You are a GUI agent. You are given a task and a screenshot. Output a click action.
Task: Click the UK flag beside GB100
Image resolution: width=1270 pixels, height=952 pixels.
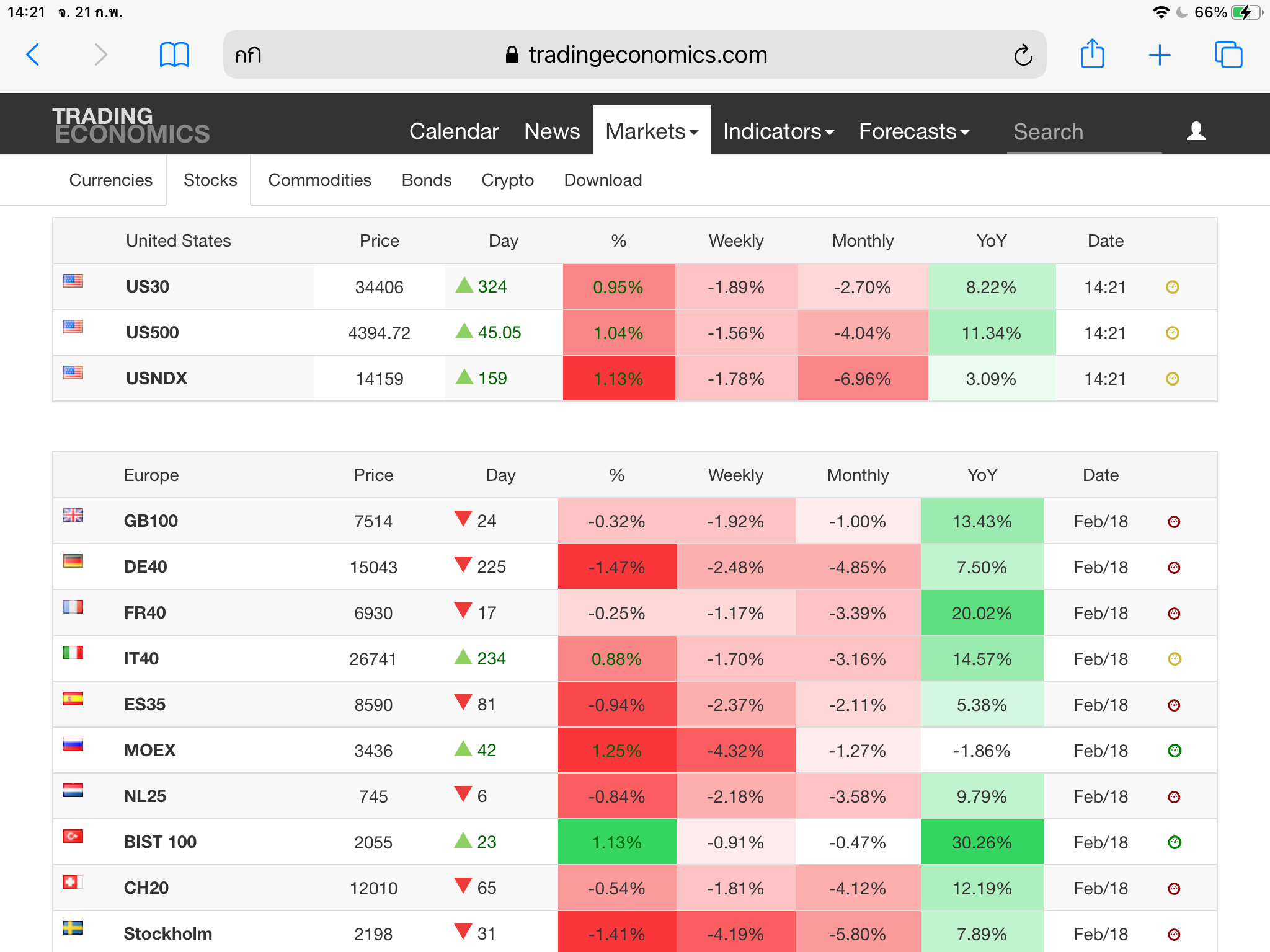[x=73, y=515]
